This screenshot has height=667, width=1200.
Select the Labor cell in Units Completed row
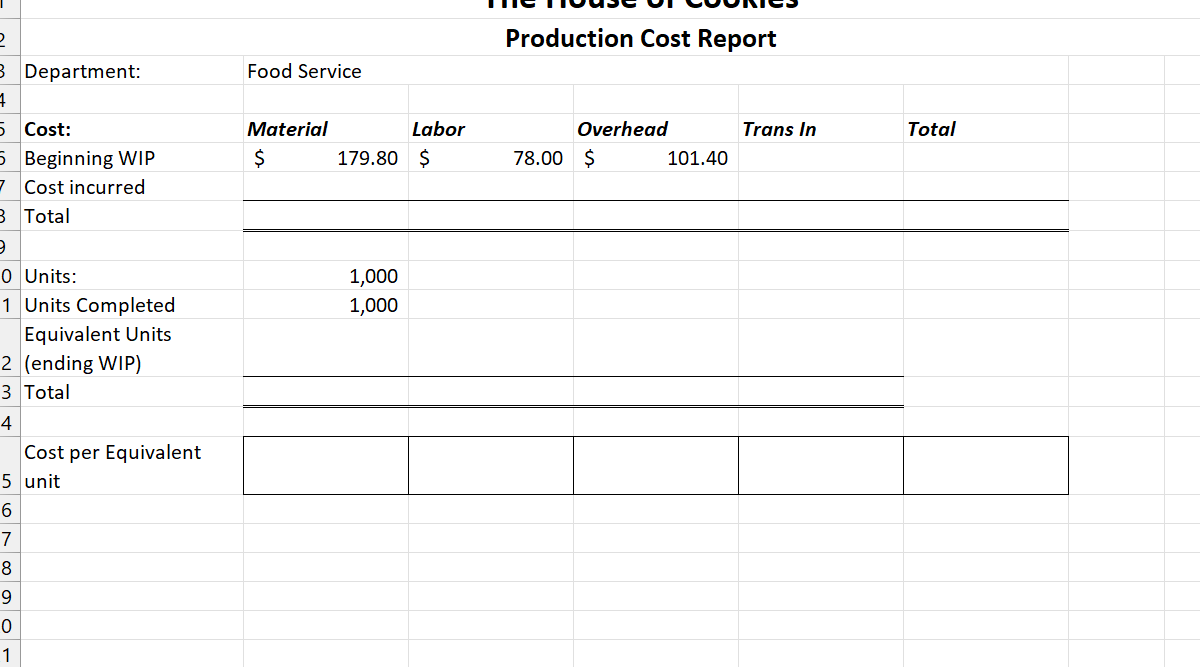tap(491, 305)
